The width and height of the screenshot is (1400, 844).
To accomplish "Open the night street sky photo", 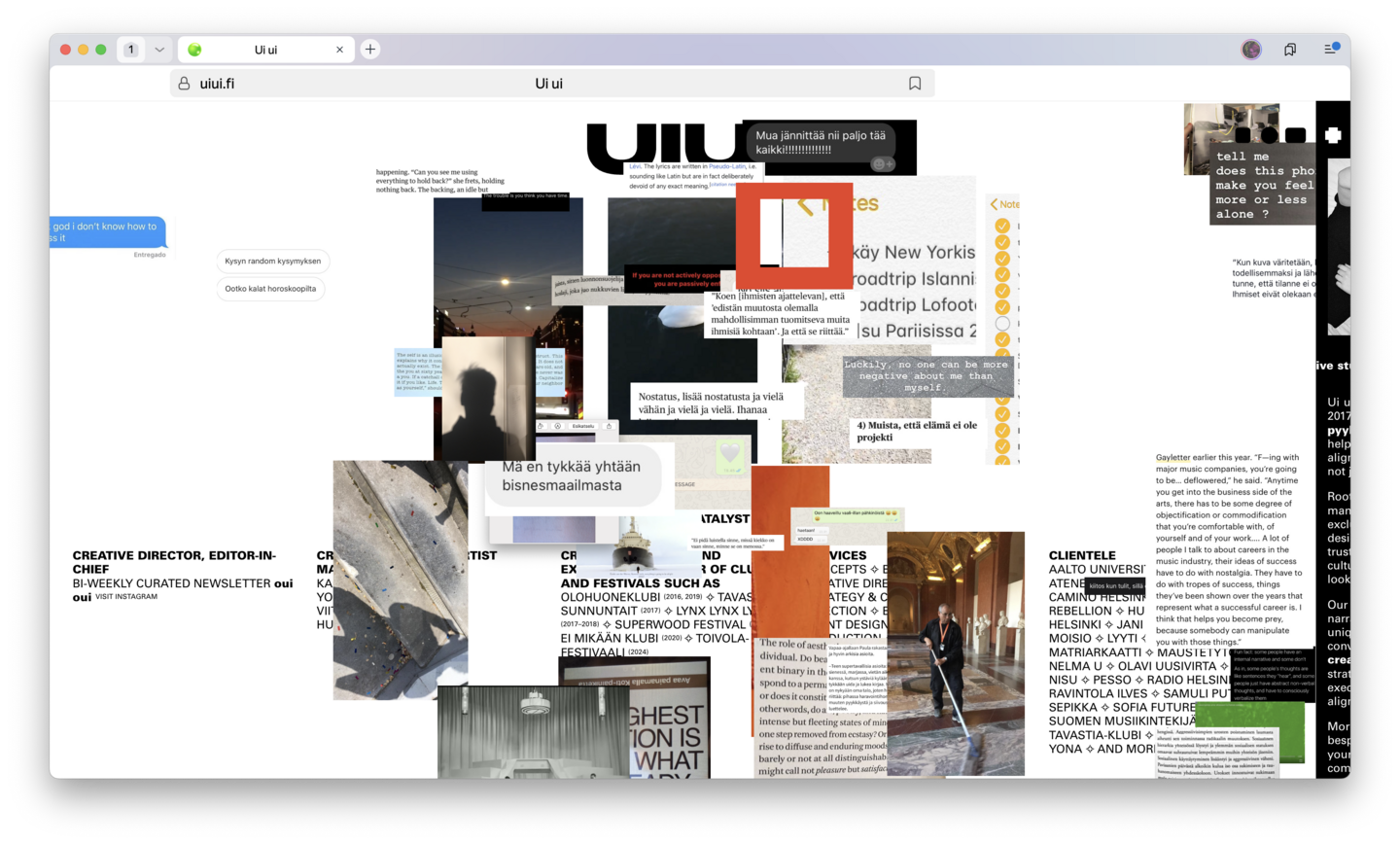I will click(508, 267).
